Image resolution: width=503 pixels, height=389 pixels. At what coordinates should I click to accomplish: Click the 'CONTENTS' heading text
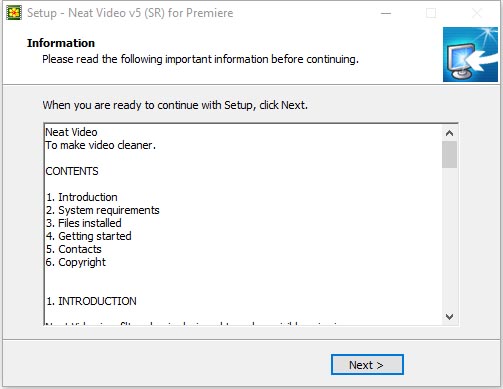[x=72, y=171]
